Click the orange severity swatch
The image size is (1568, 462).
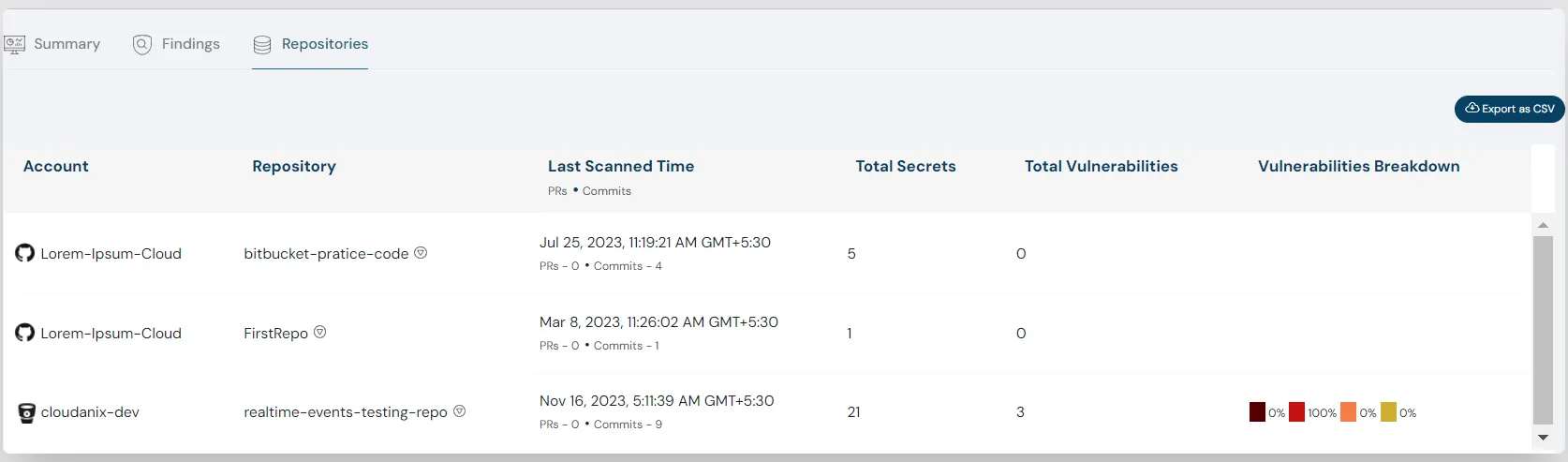click(x=1348, y=412)
